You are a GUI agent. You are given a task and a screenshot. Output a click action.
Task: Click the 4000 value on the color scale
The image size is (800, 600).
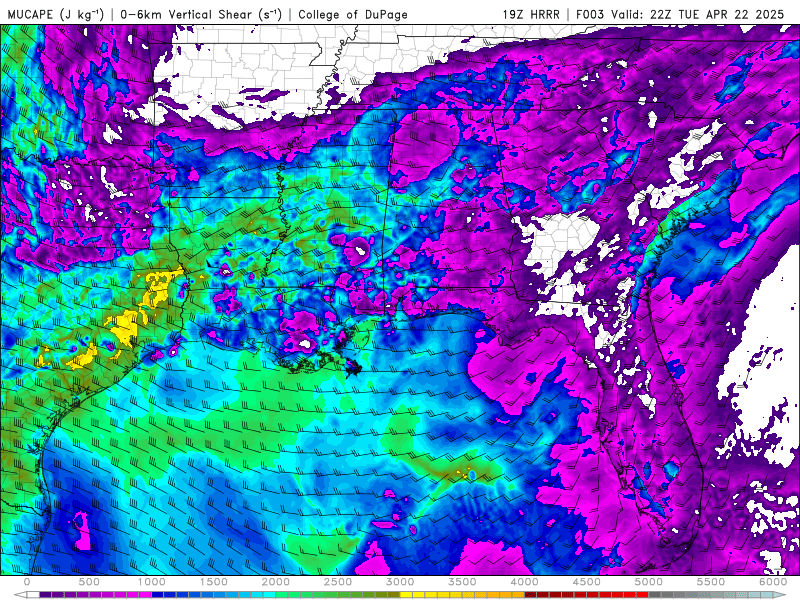coord(524,582)
